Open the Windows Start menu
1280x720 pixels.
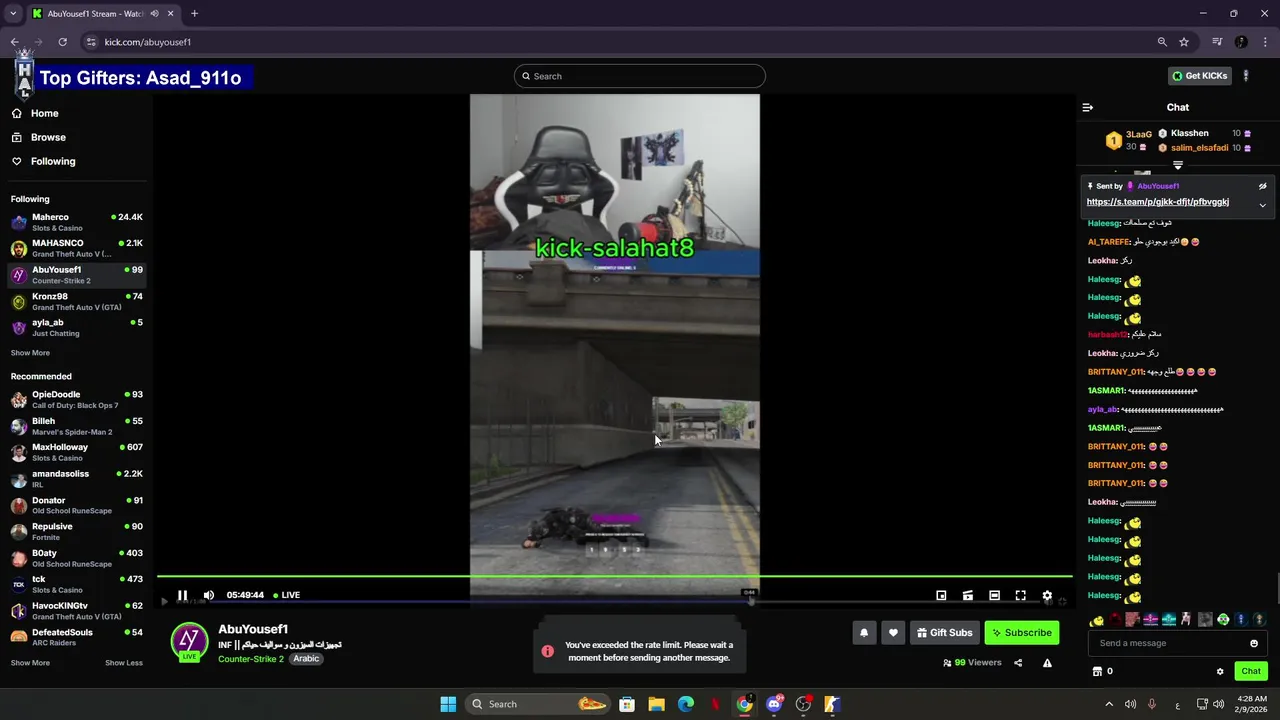pyautogui.click(x=448, y=704)
